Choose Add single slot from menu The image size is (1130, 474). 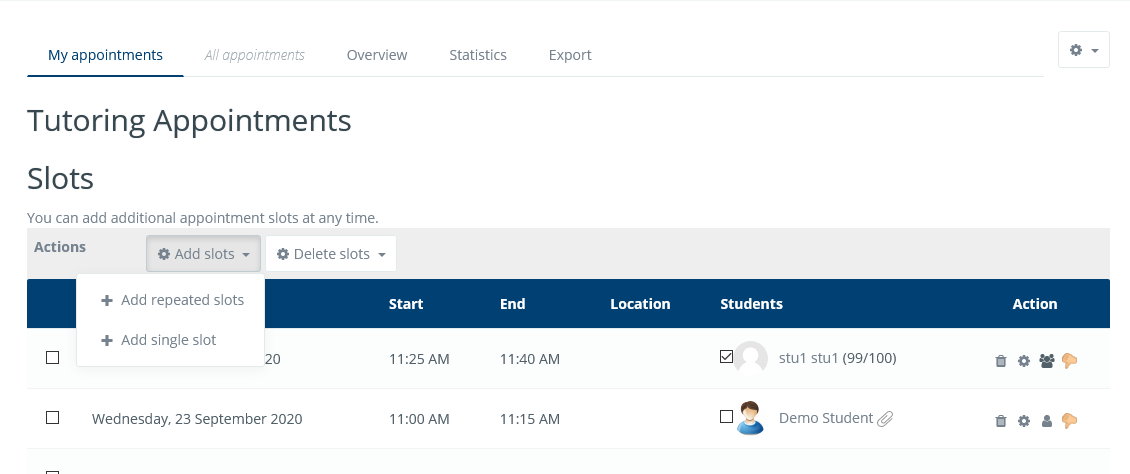(x=168, y=340)
